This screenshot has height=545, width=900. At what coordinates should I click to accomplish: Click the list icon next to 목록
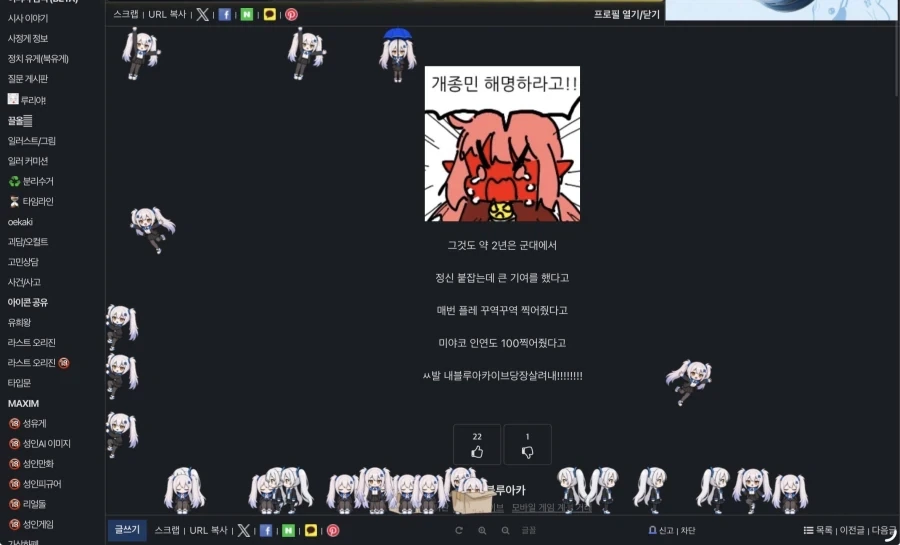(x=808, y=530)
